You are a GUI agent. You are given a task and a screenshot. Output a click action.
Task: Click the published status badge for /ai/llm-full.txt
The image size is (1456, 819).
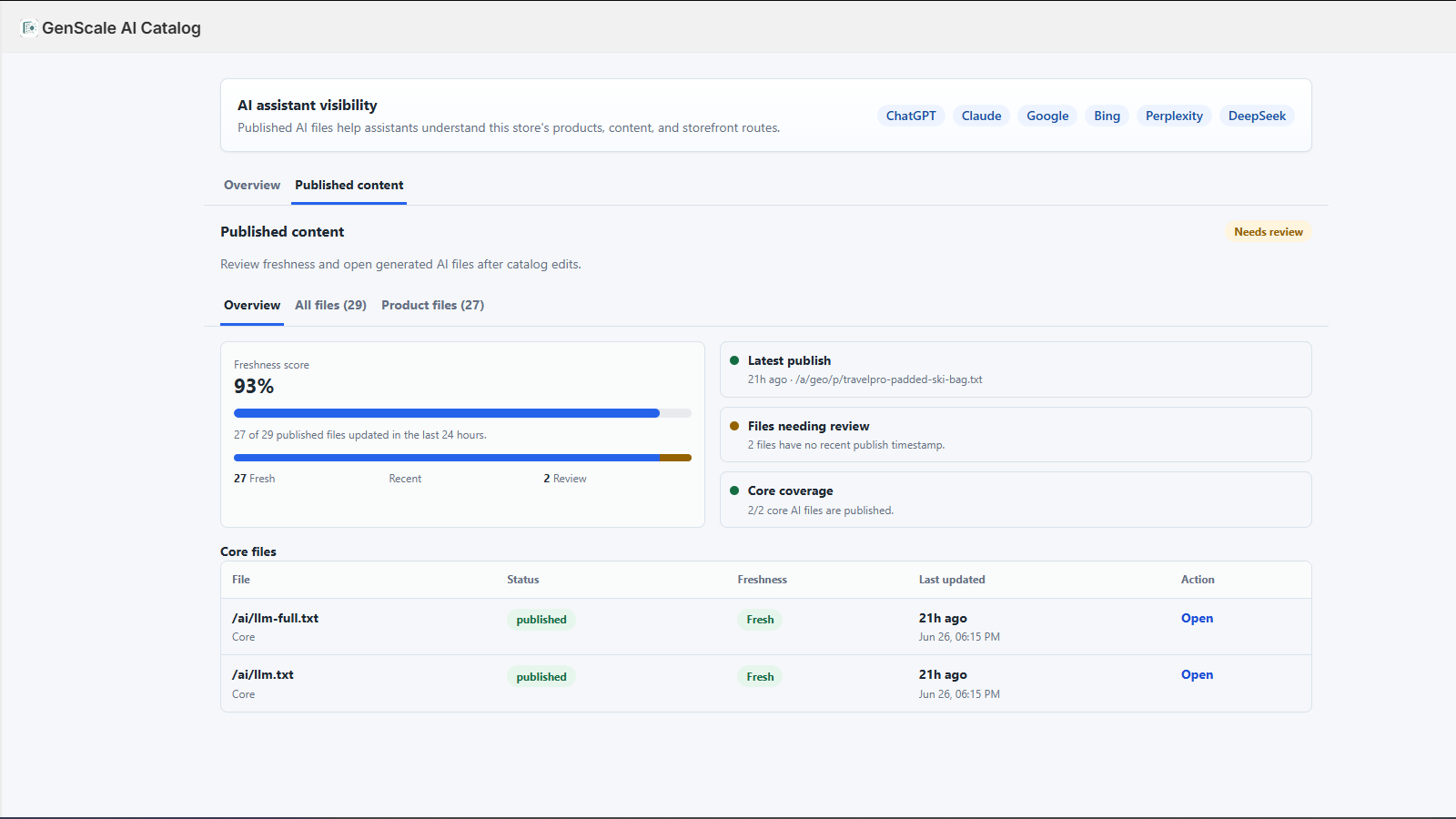click(541, 620)
